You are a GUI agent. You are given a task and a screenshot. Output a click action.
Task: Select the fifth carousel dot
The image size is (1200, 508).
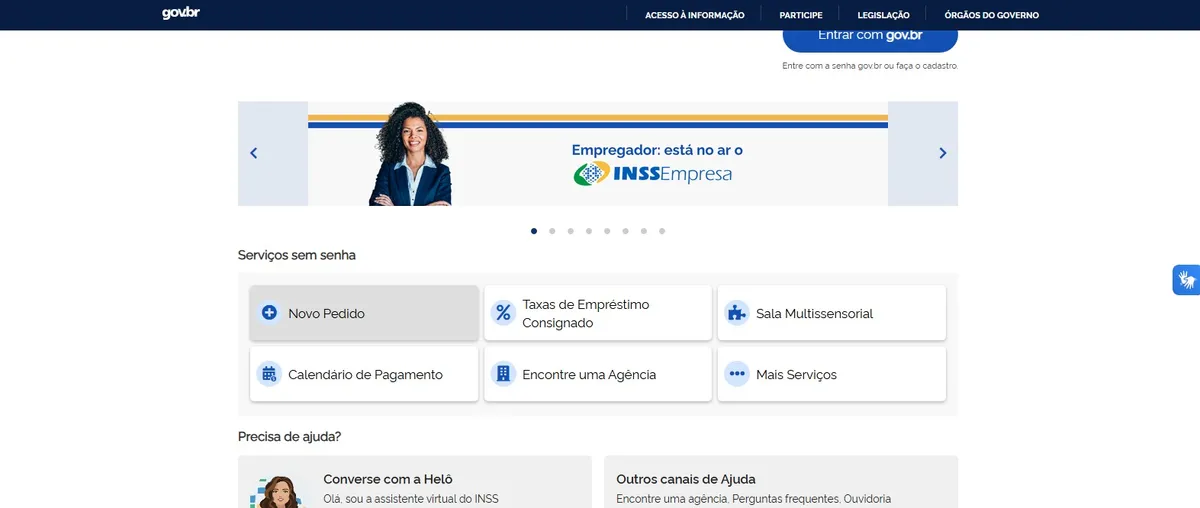click(x=607, y=231)
